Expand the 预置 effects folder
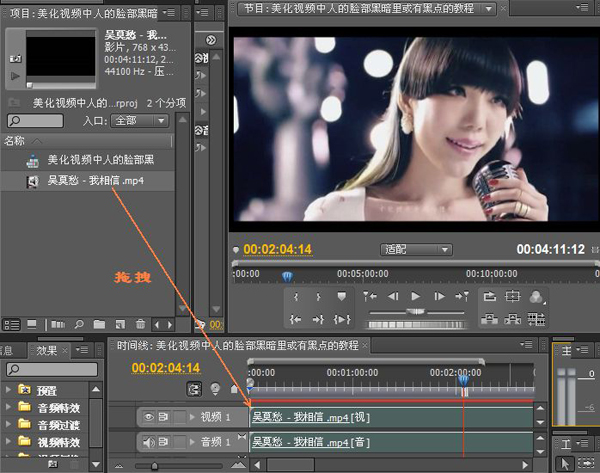This screenshot has height=473, width=600. pyautogui.click(x=8, y=390)
